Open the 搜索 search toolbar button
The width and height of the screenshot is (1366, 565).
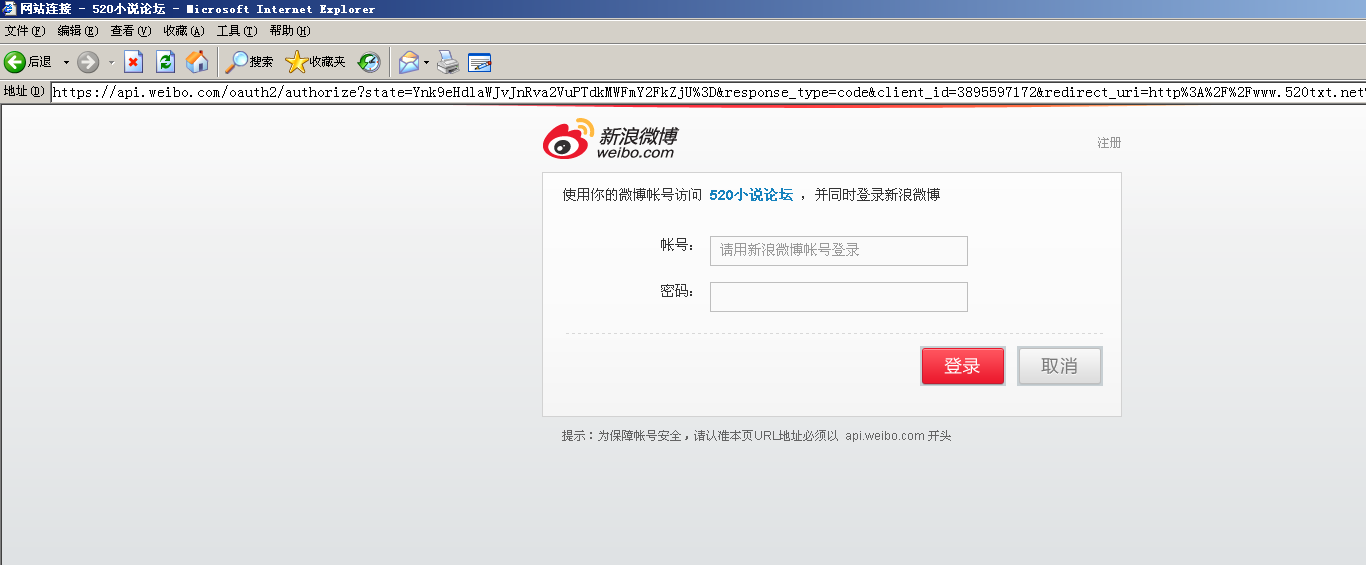[x=249, y=62]
